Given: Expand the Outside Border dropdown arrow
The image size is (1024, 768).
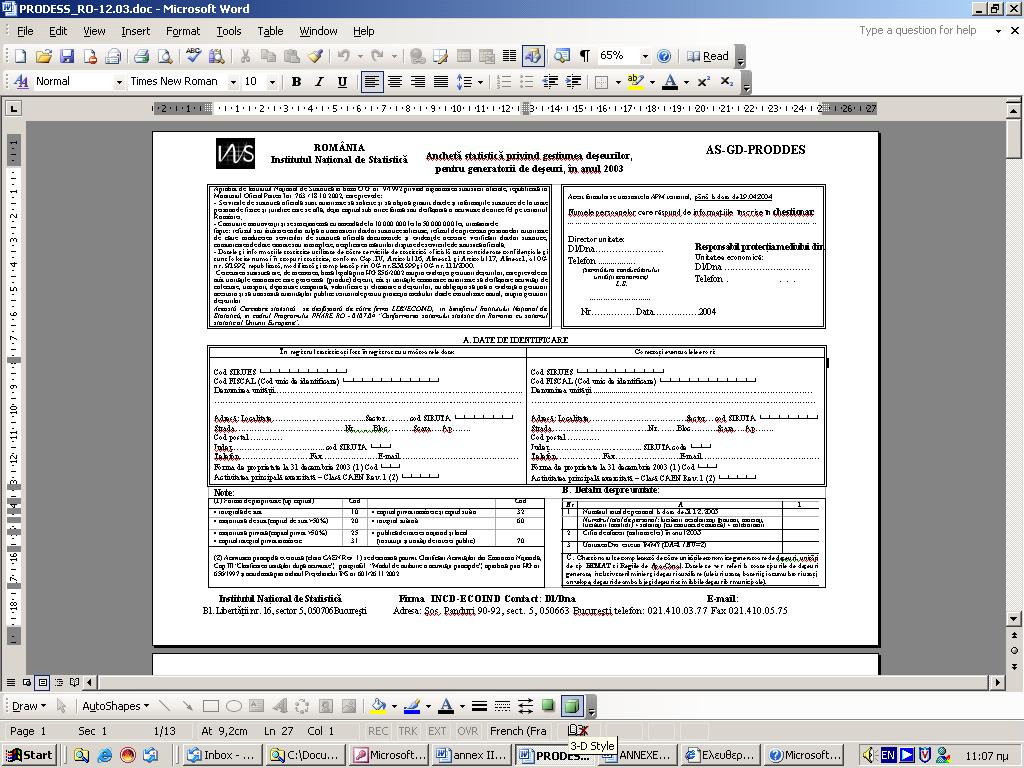Looking at the screenshot, I should coord(618,82).
